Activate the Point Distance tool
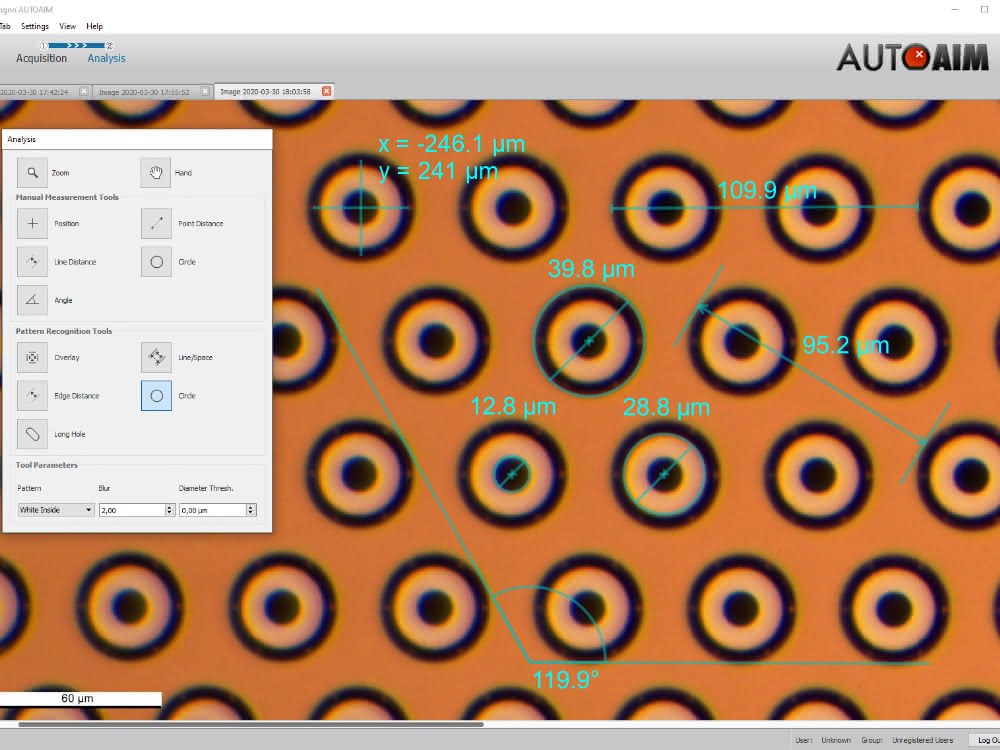 click(x=156, y=224)
